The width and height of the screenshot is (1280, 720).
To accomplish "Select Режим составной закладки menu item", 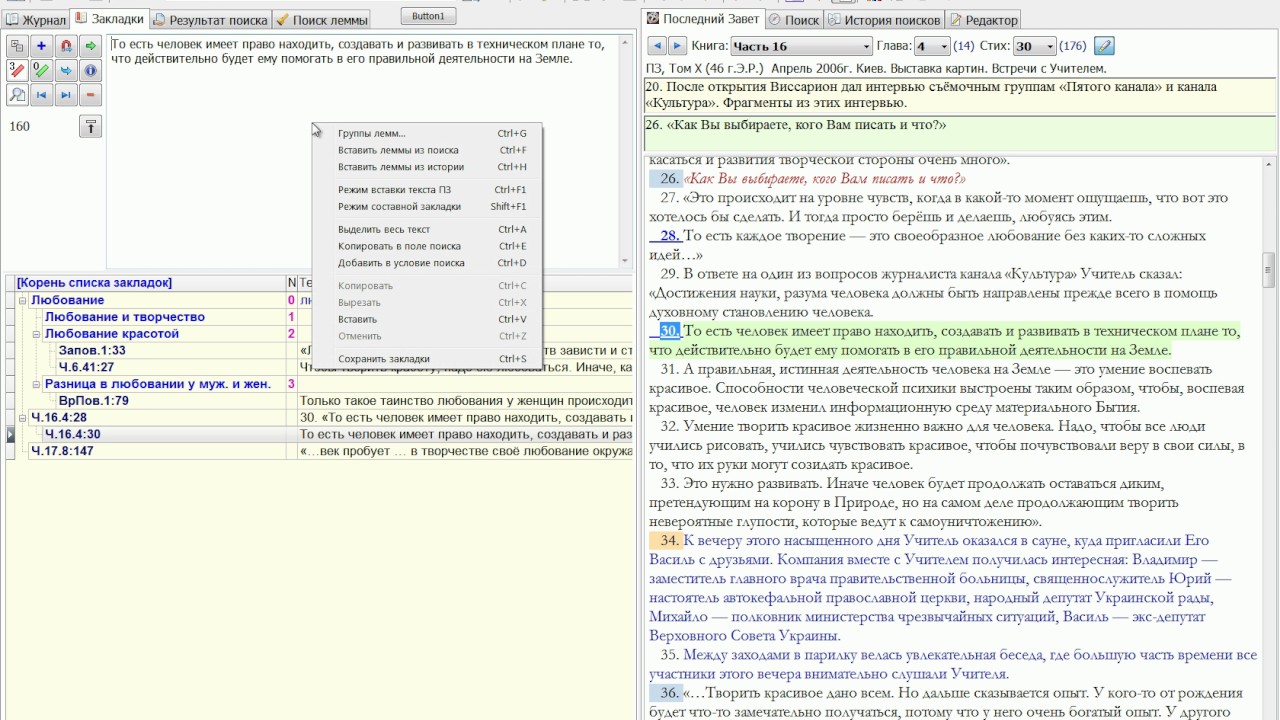I will click(428, 206).
